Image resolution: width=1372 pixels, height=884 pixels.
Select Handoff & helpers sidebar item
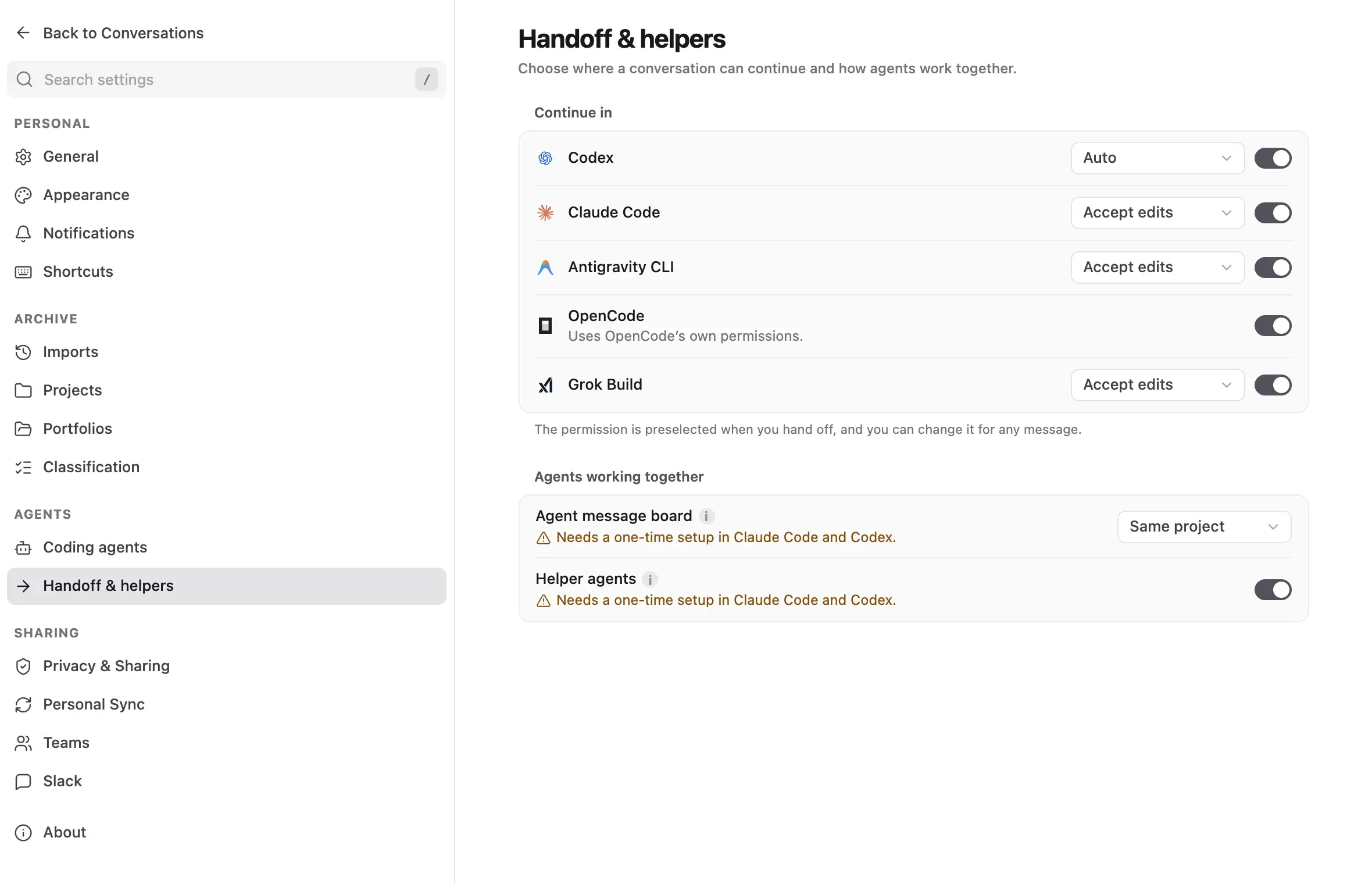pos(227,586)
